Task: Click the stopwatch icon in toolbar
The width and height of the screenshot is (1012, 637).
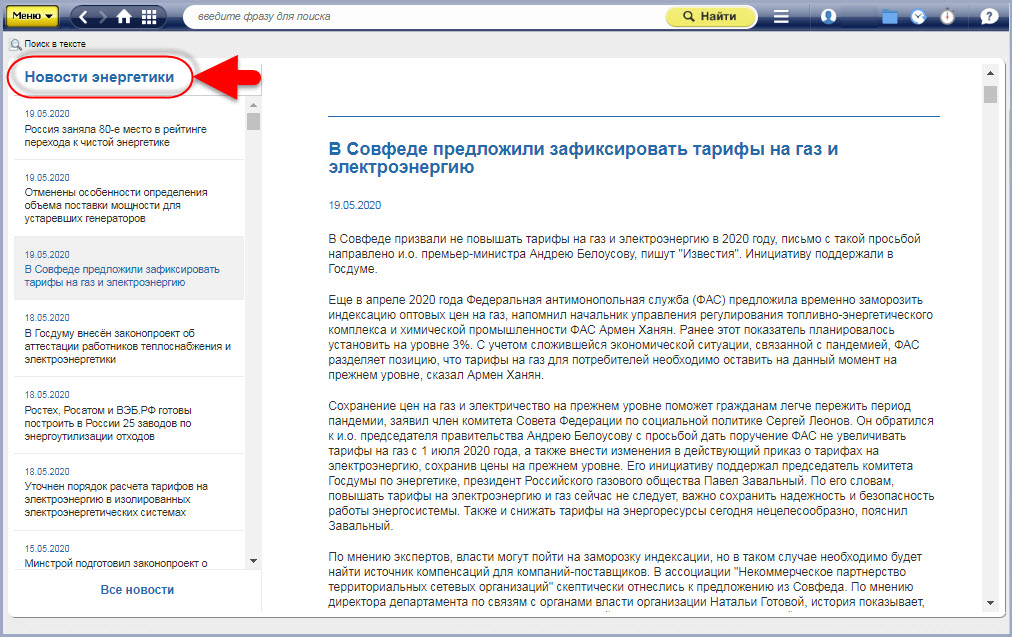Action: click(x=947, y=17)
